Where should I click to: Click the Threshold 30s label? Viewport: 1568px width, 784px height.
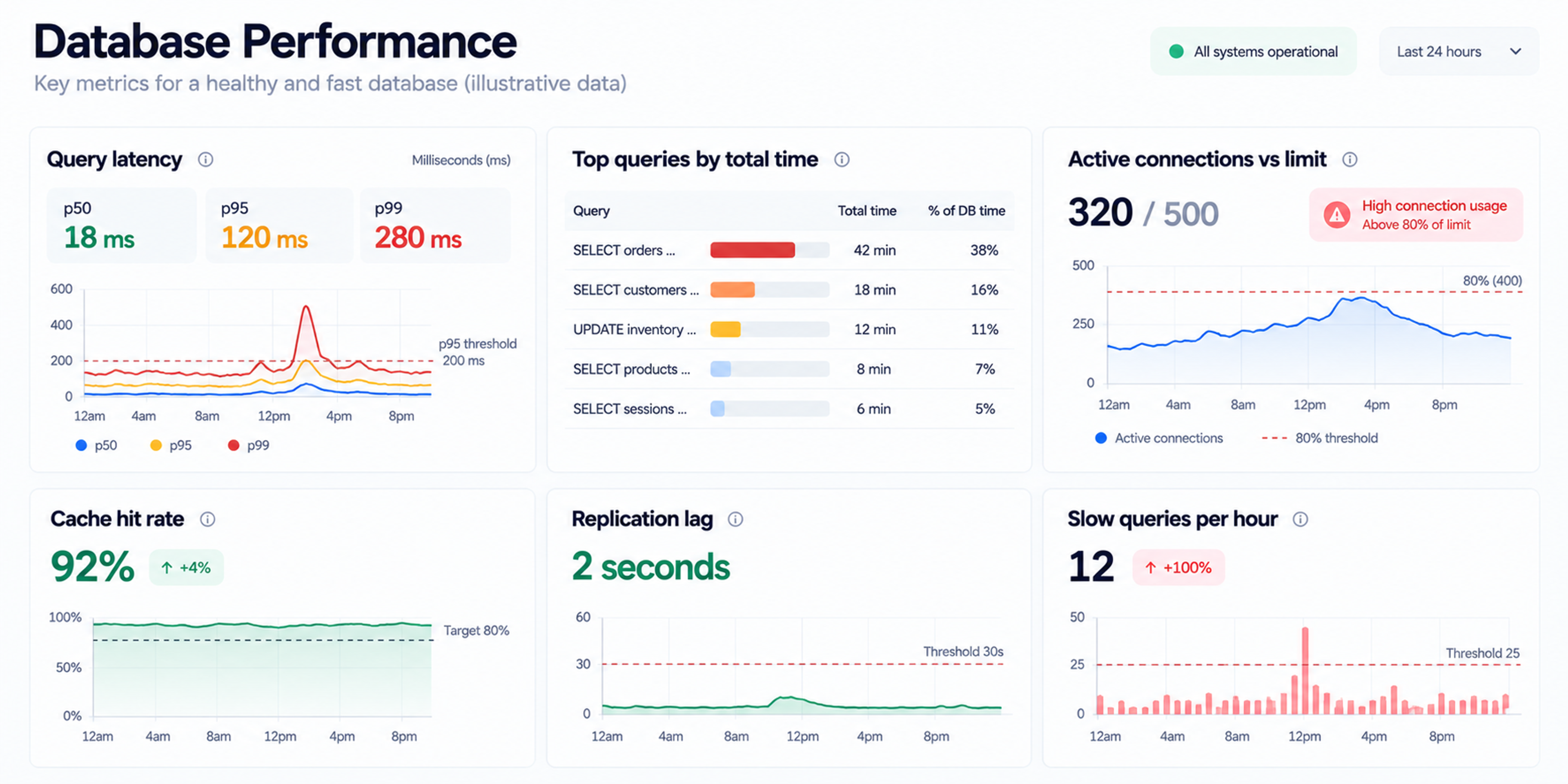tap(963, 652)
